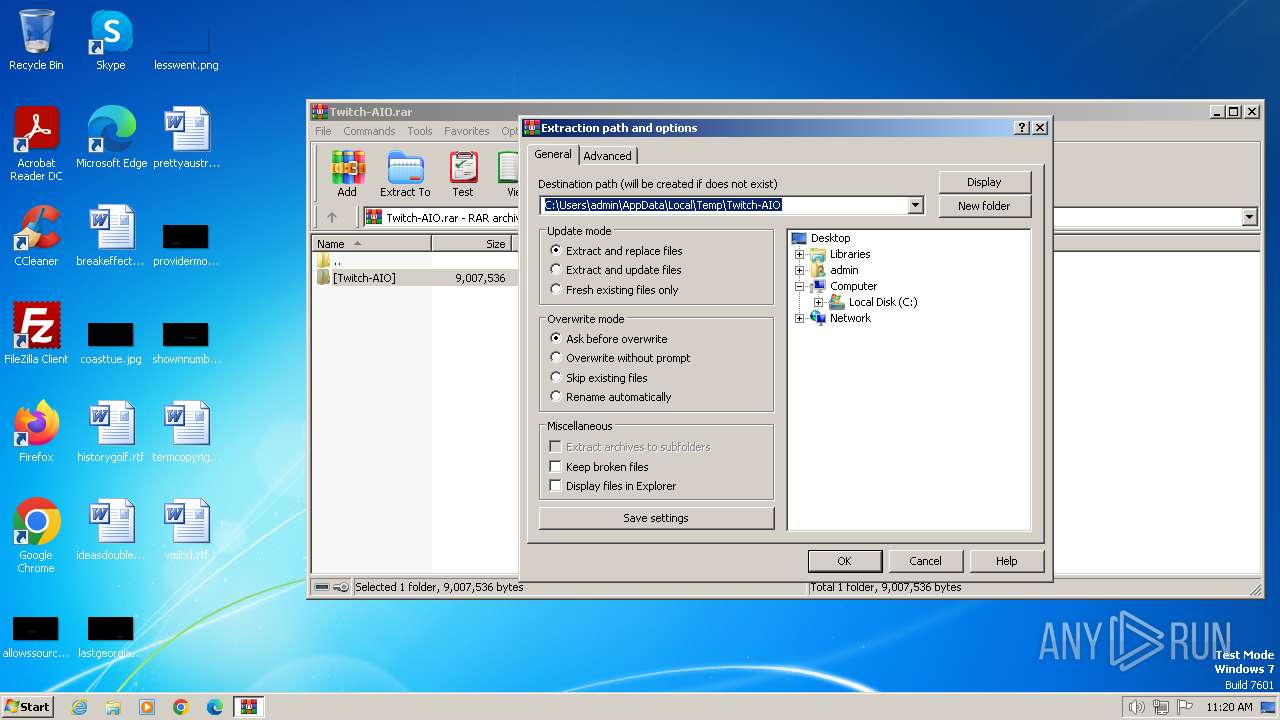Open the Chrome taskbar icon
1280x720 pixels.
click(x=181, y=707)
